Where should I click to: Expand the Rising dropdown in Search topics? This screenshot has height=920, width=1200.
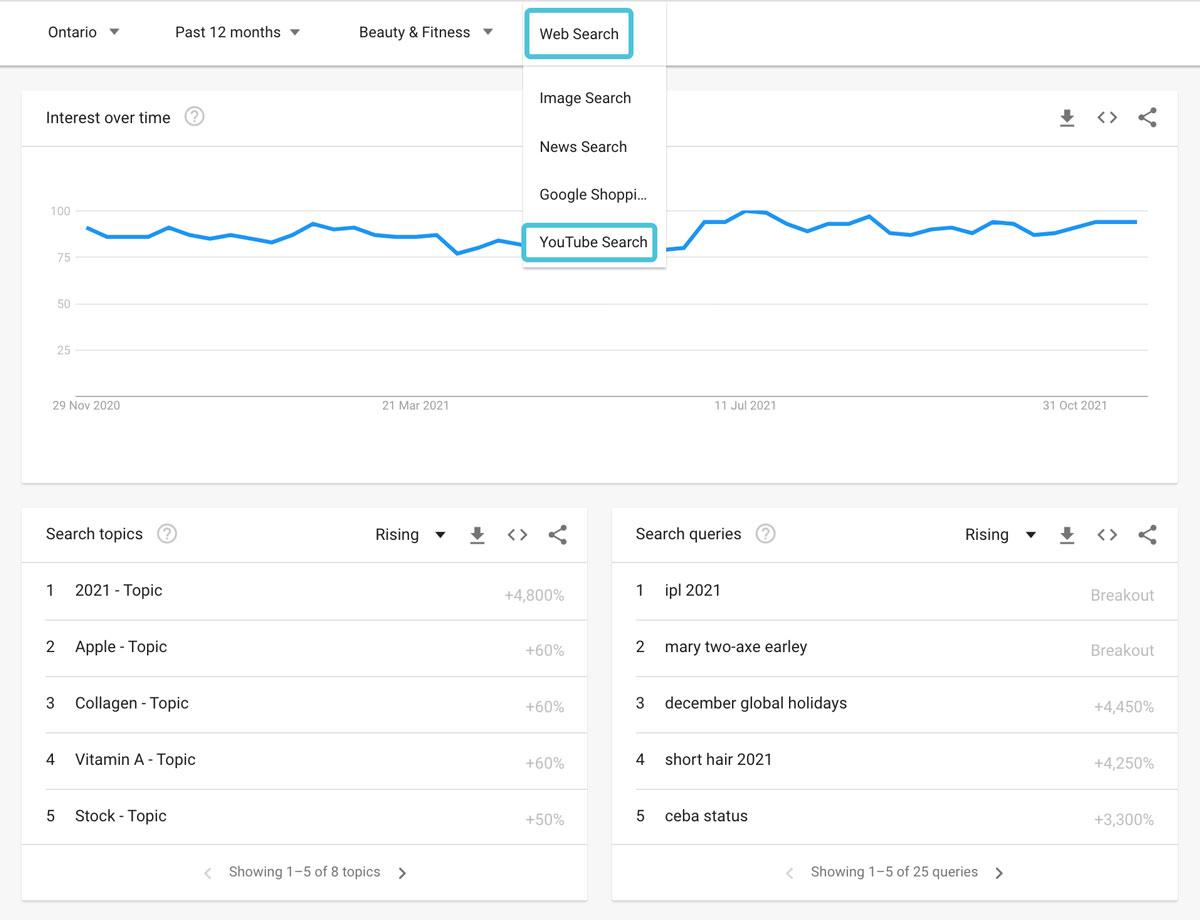point(410,535)
